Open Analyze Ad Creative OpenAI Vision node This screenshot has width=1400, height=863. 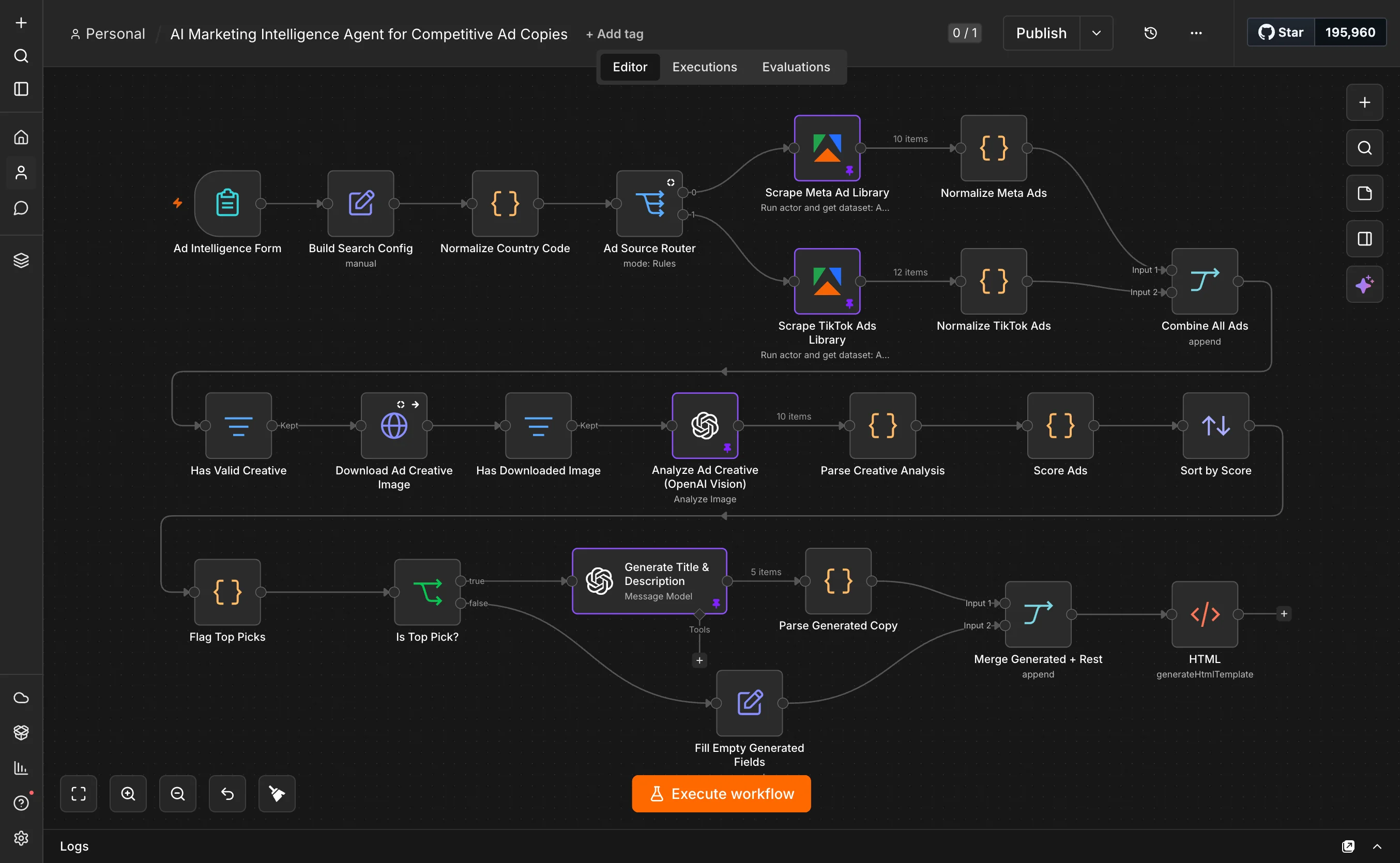pyautogui.click(x=705, y=425)
